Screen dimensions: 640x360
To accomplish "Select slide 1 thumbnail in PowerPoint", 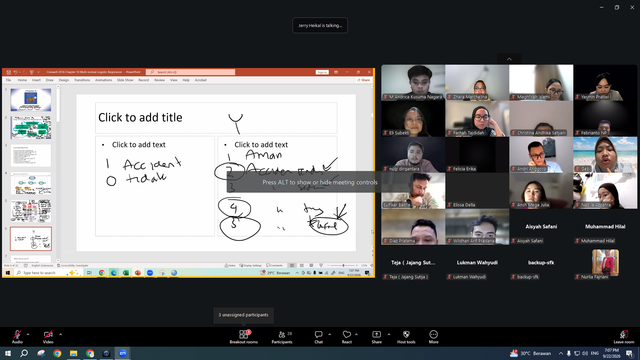I will tap(31, 100).
